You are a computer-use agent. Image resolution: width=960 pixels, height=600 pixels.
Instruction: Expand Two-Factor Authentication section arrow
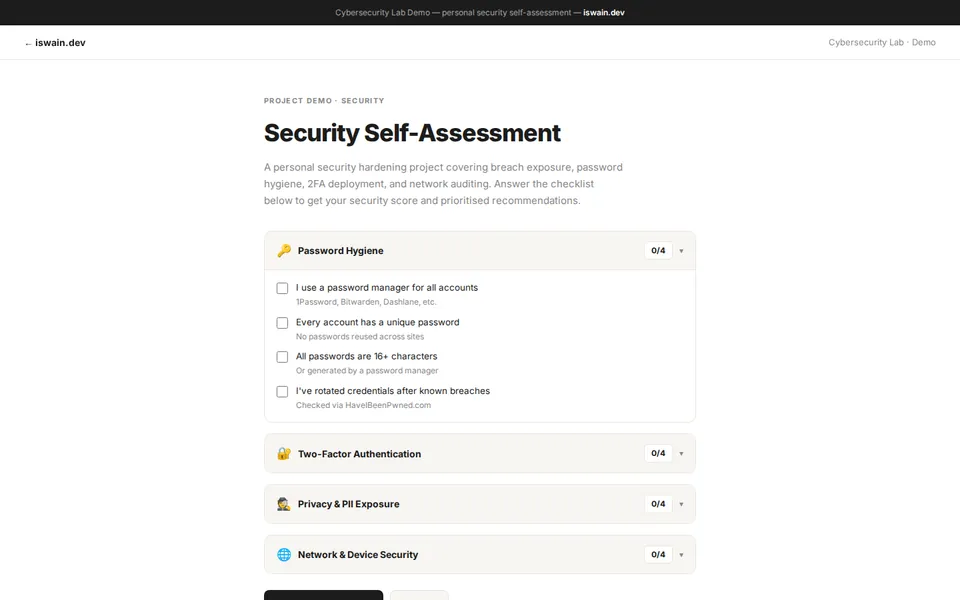pyautogui.click(x=681, y=454)
